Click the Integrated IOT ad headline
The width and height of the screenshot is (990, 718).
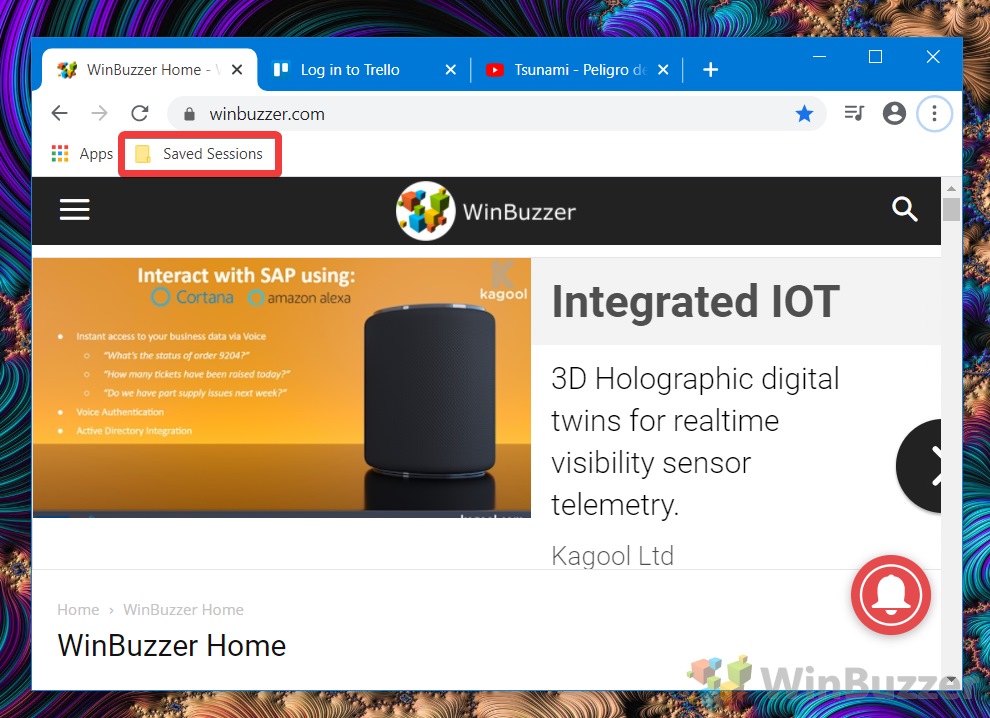click(695, 301)
